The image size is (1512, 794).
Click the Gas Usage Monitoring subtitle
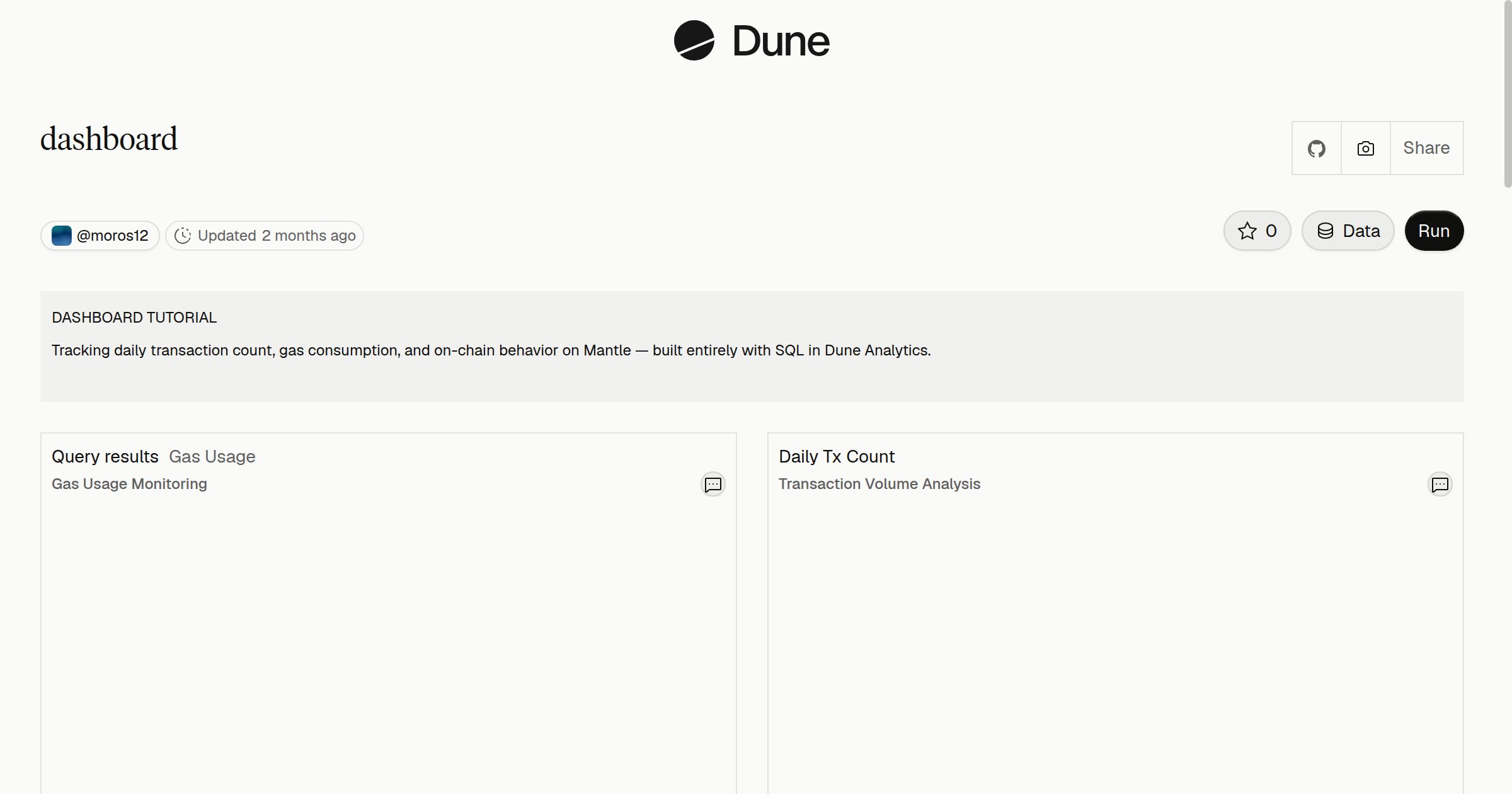pos(129,484)
